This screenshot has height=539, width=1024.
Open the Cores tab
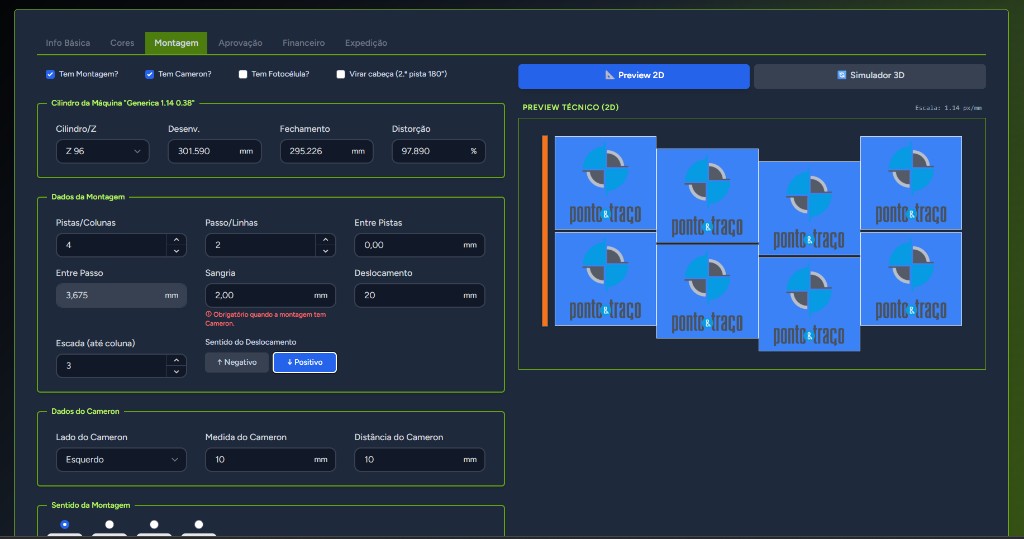[x=122, y=43]
